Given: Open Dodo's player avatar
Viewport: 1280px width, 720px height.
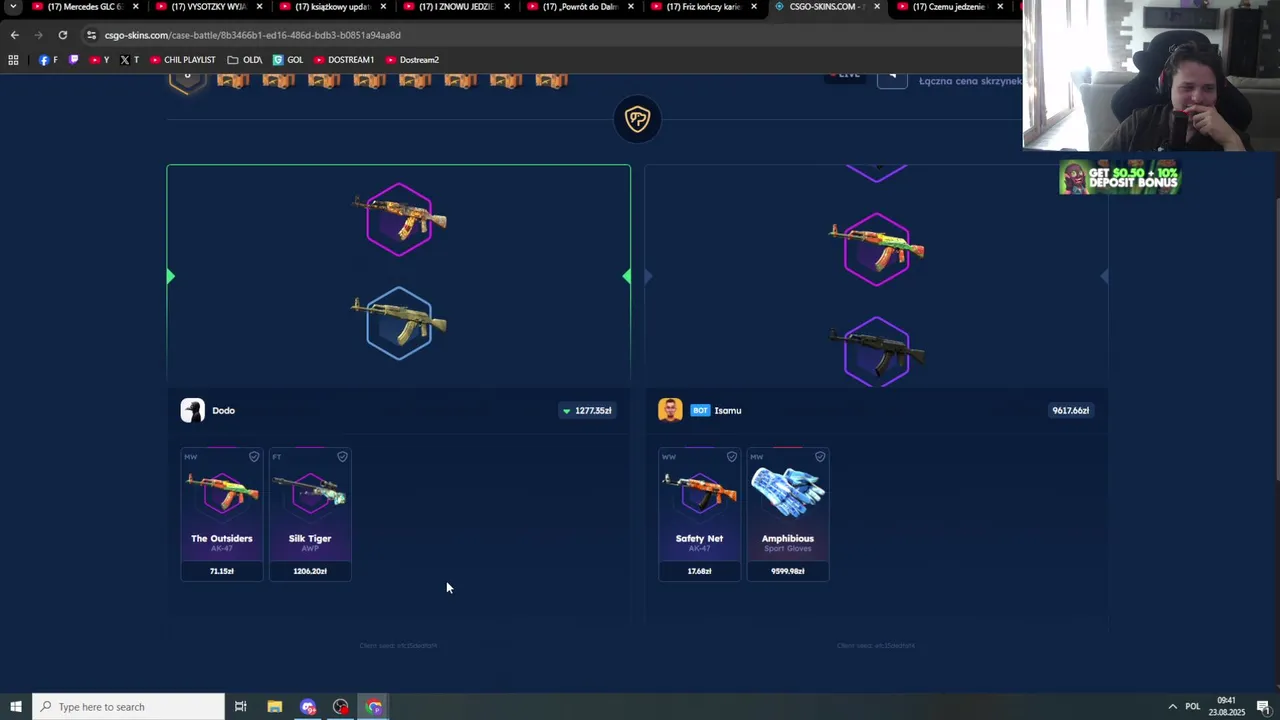Looking at the screenshot, I should [192, 410].
